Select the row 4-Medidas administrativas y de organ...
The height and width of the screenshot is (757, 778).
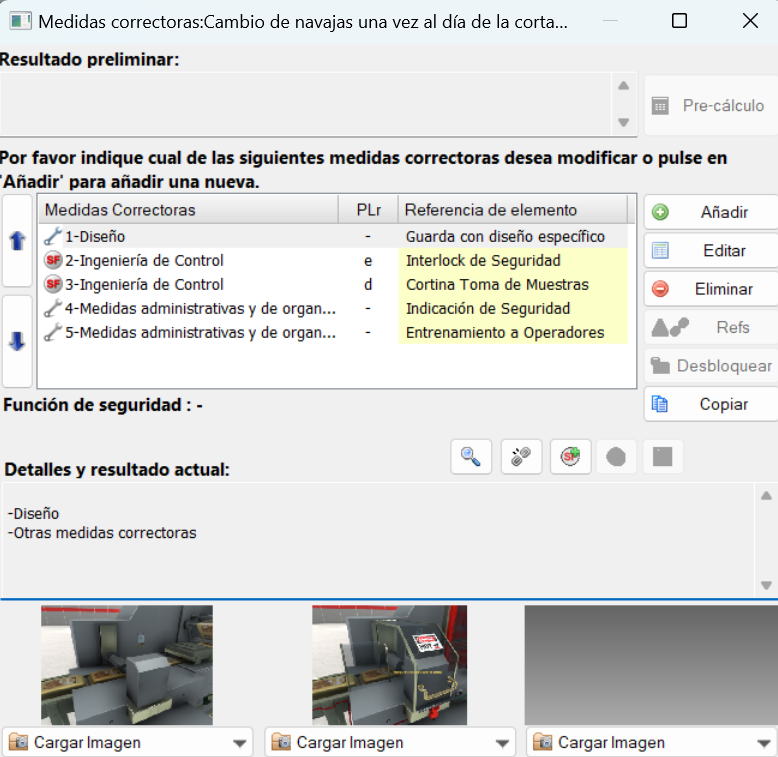click(333, 308)
